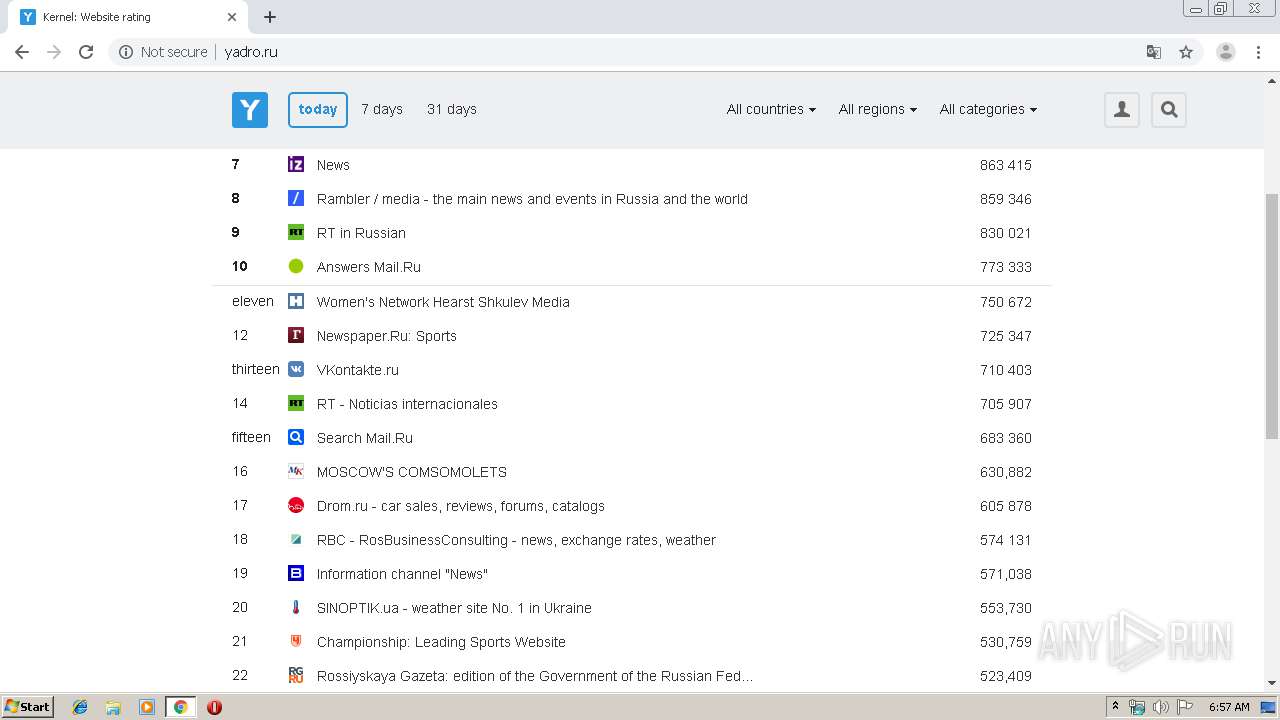Click the volume icon in system tray

[x=1161, y=707]
